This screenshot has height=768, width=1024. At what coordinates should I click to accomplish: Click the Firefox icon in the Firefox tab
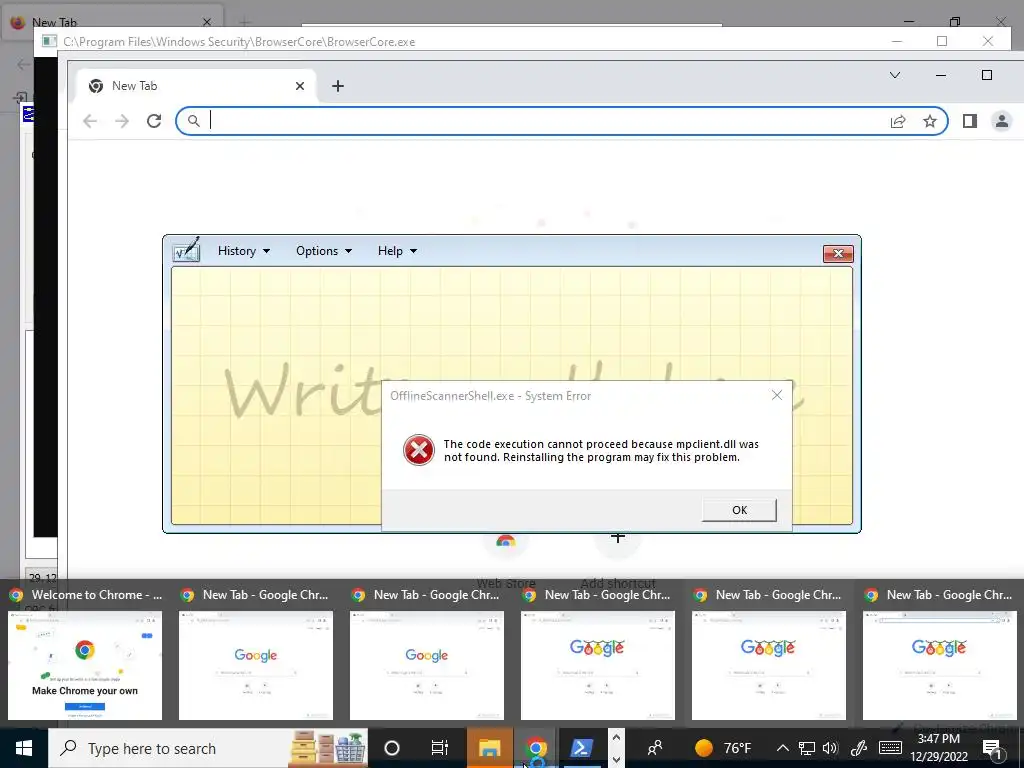click(x=18, y=22)
